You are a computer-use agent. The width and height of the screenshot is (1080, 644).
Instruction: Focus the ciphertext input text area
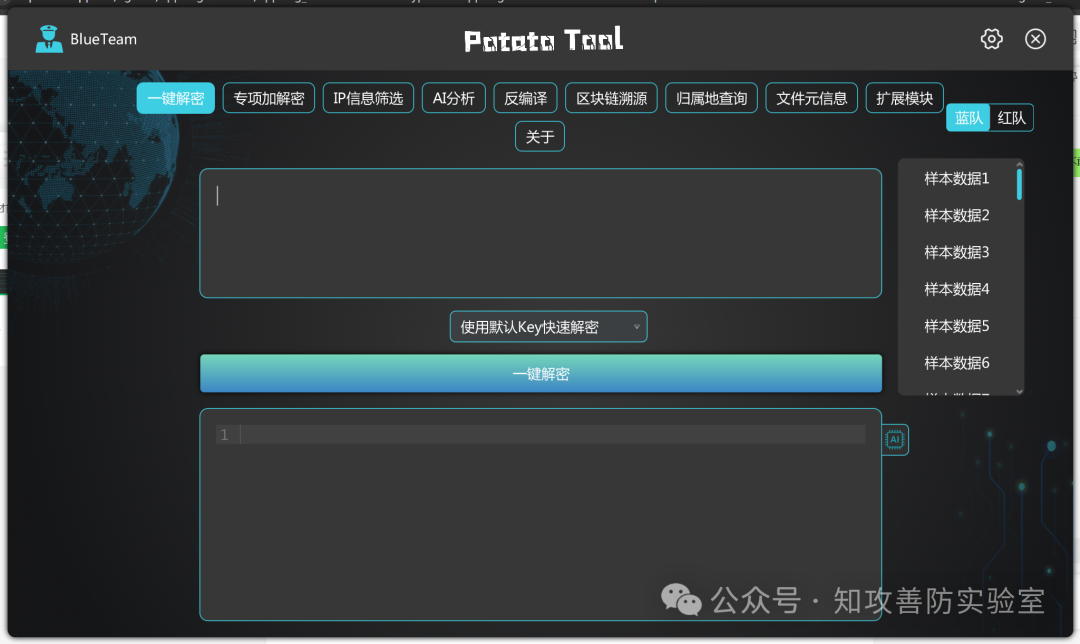click(x=541, y=233)
